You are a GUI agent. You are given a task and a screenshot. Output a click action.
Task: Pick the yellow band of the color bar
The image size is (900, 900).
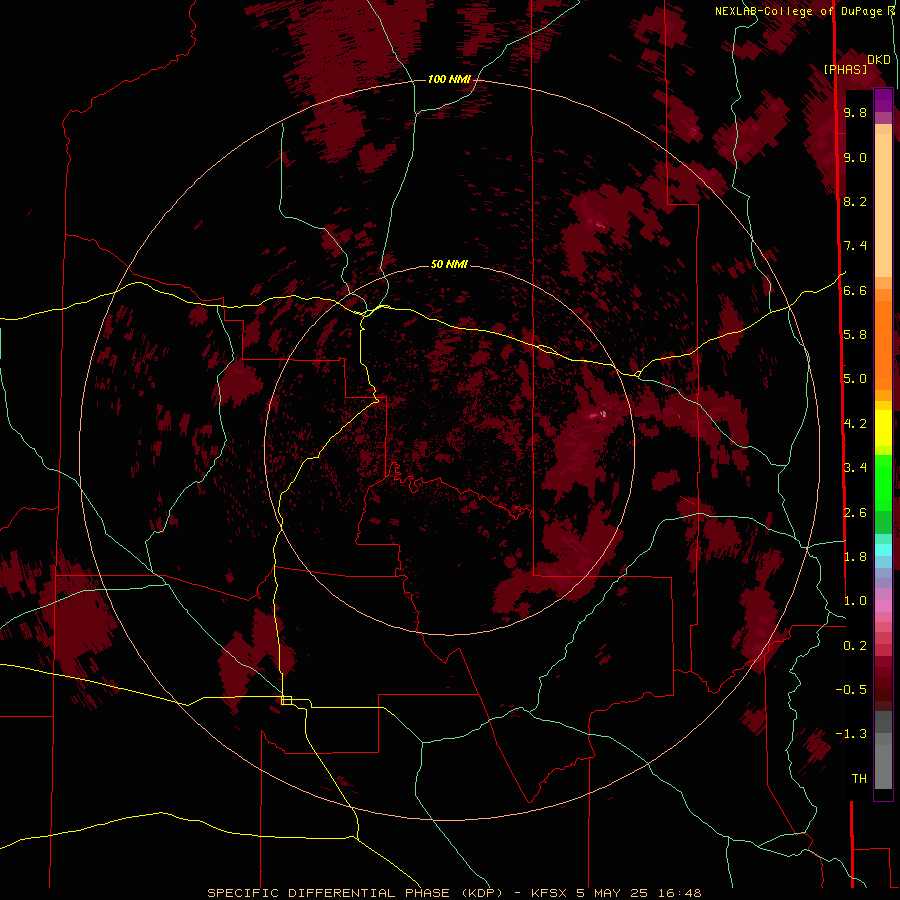click(x=883, y=428)
